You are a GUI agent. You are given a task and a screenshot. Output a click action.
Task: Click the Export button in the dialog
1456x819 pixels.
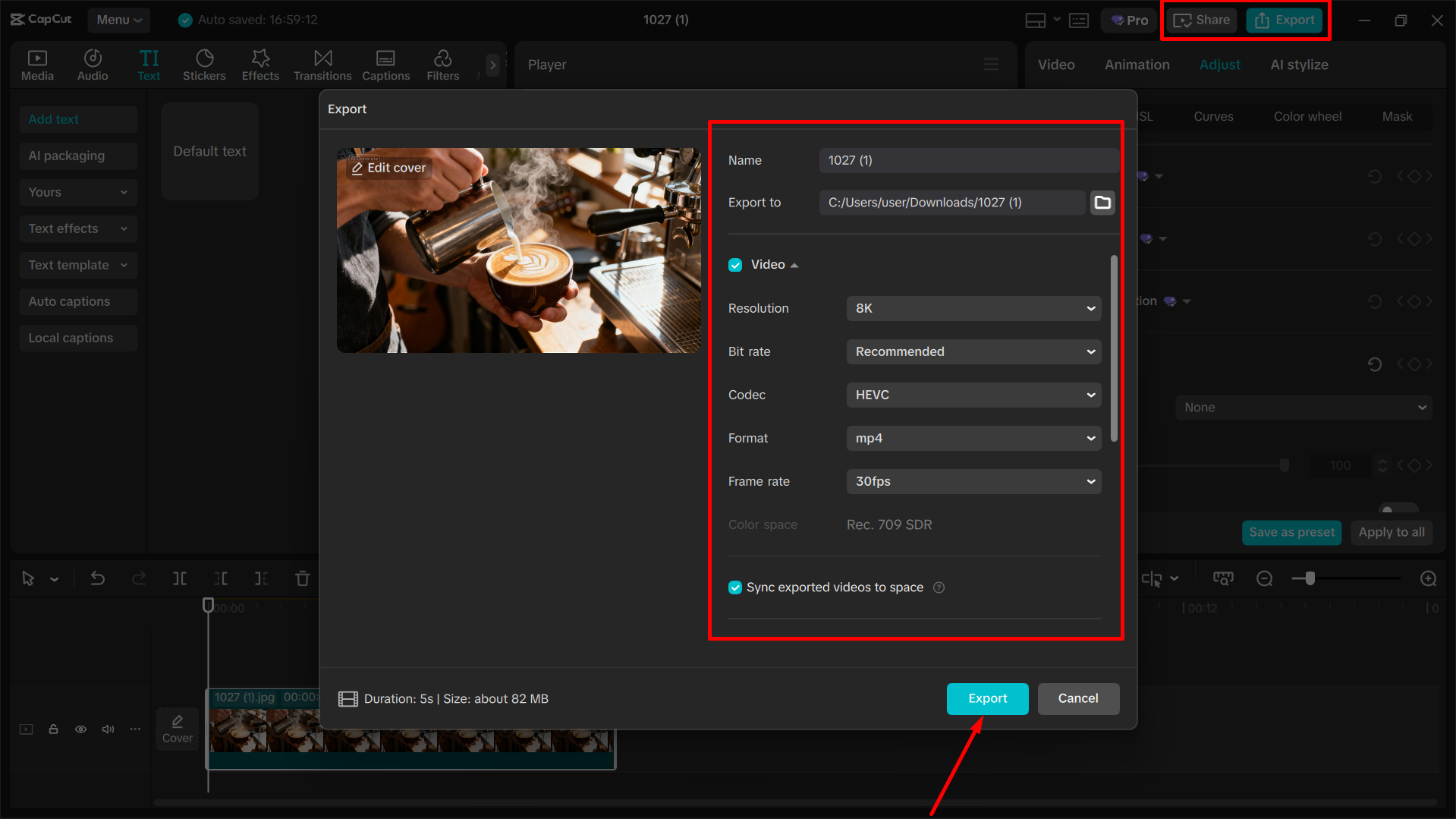tap(987, 698)
